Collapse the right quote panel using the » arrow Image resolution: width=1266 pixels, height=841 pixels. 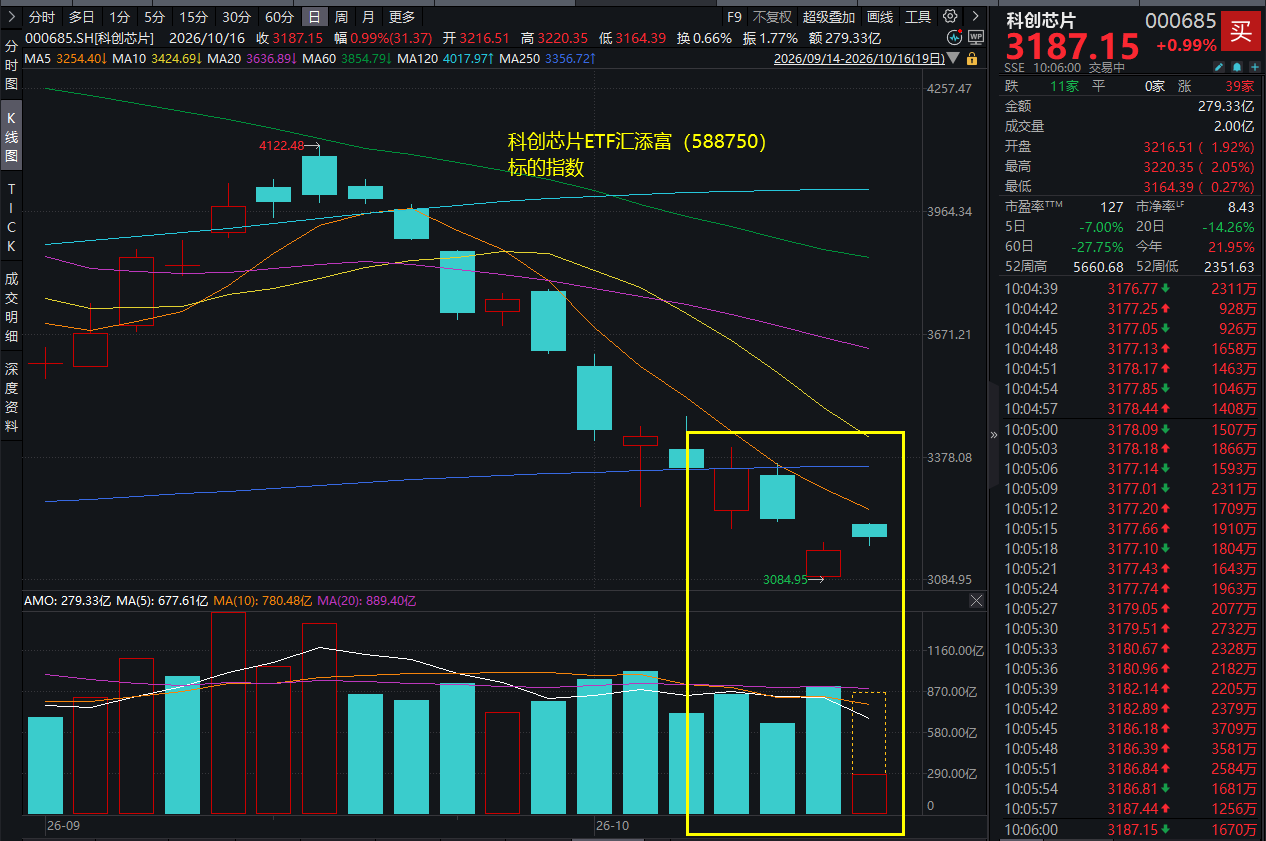(994, 434)
